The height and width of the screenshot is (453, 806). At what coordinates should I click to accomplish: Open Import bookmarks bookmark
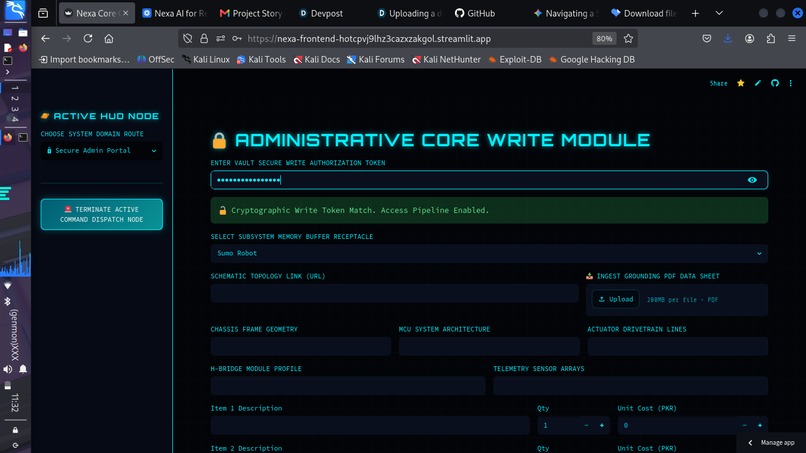coord(84,60)
